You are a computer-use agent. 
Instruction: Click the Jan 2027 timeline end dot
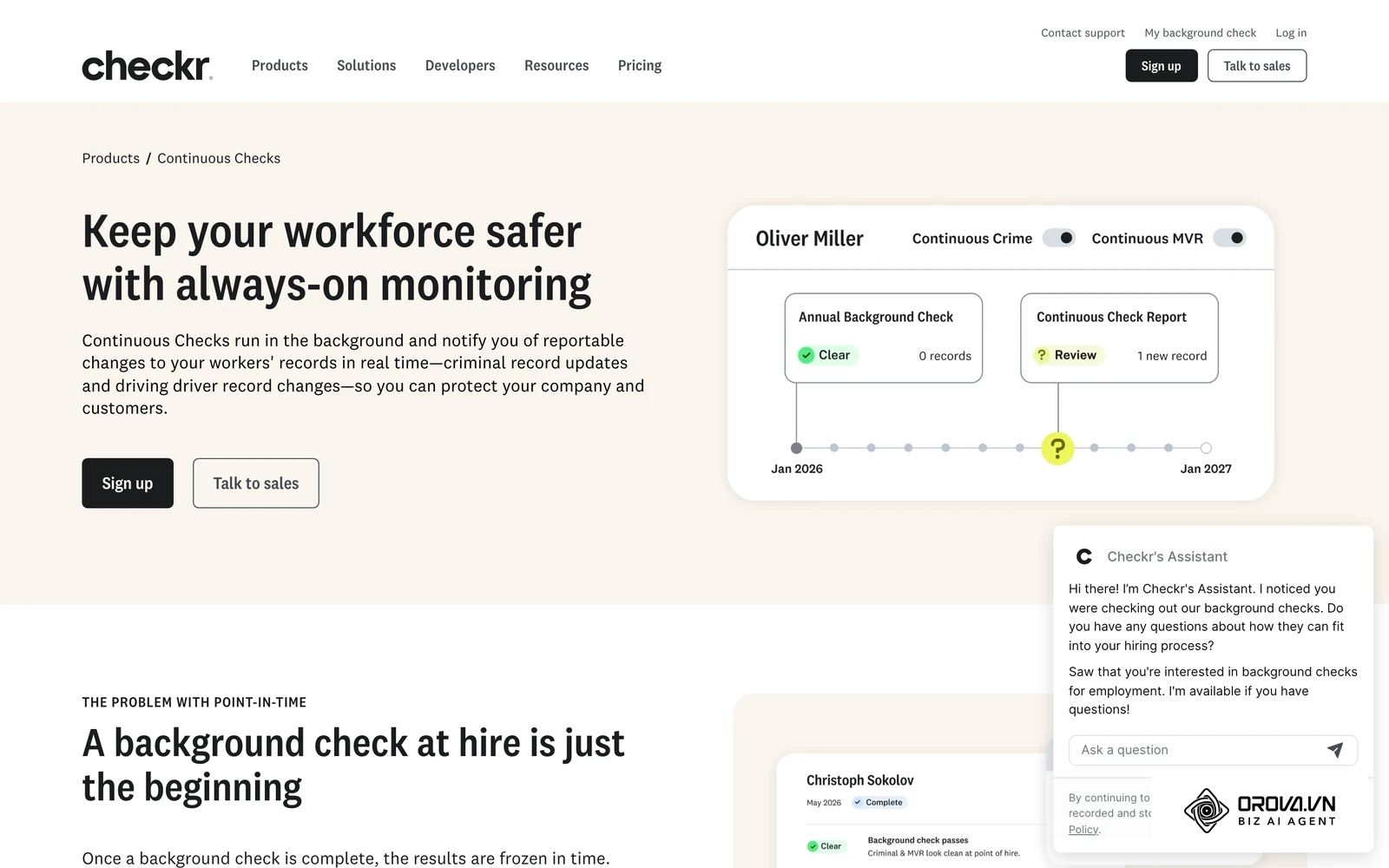(x=1206, y=448)
